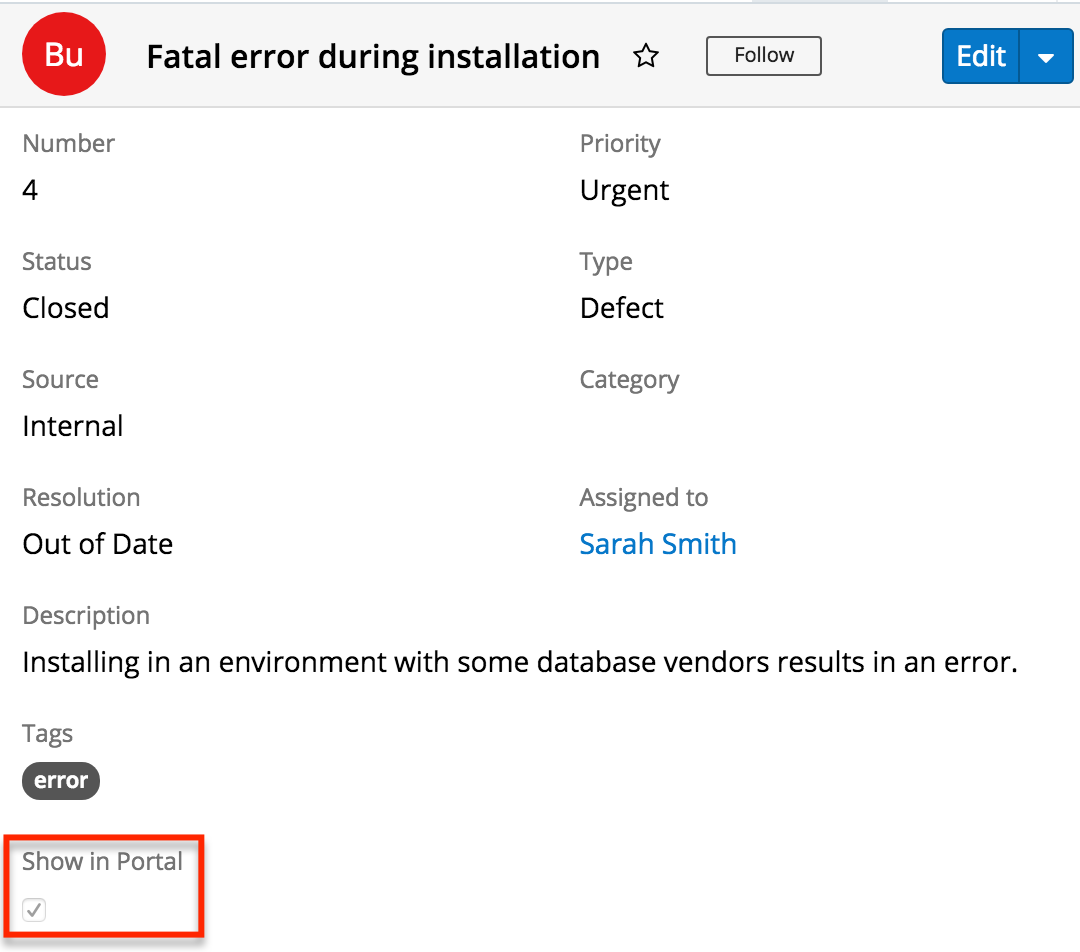Click the Follow button
1080x952 pixels.
(763, 56)
